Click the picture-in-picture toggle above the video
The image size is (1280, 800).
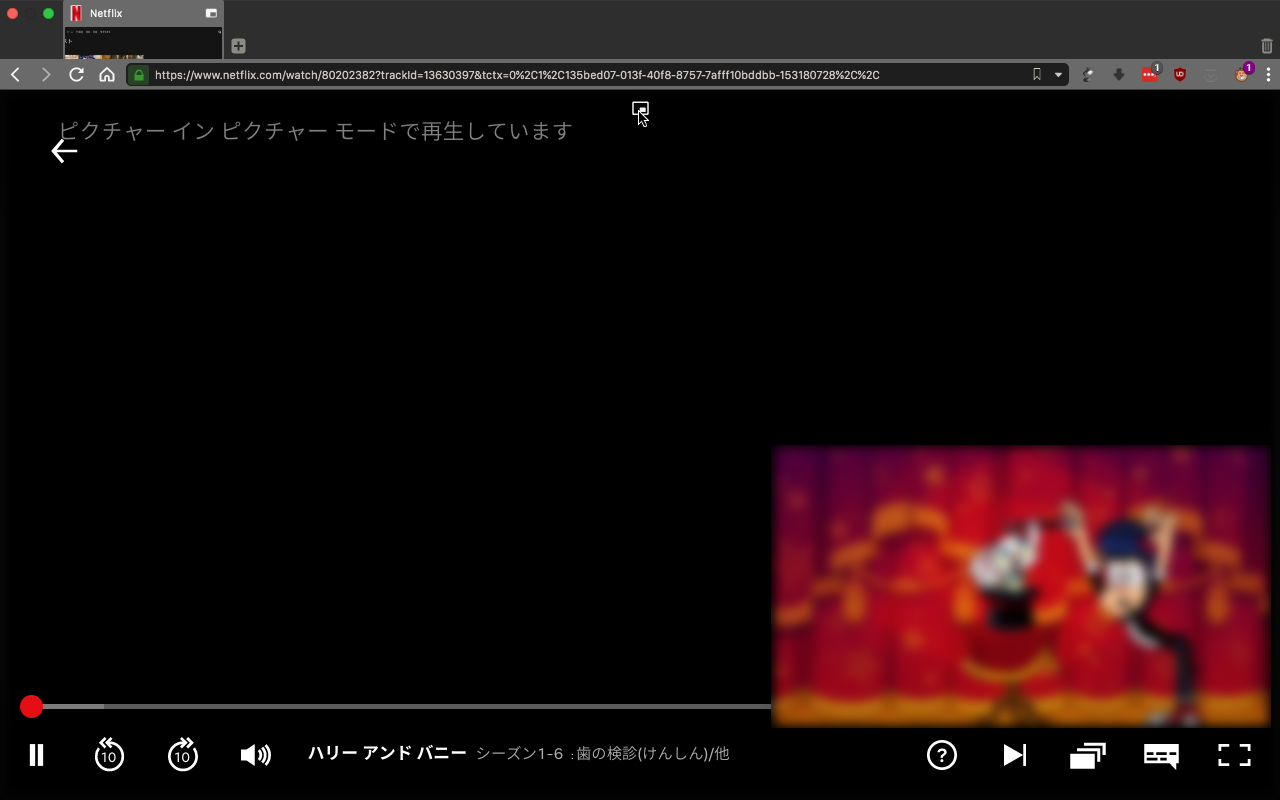pyautogui.click(x=641, y=109)
